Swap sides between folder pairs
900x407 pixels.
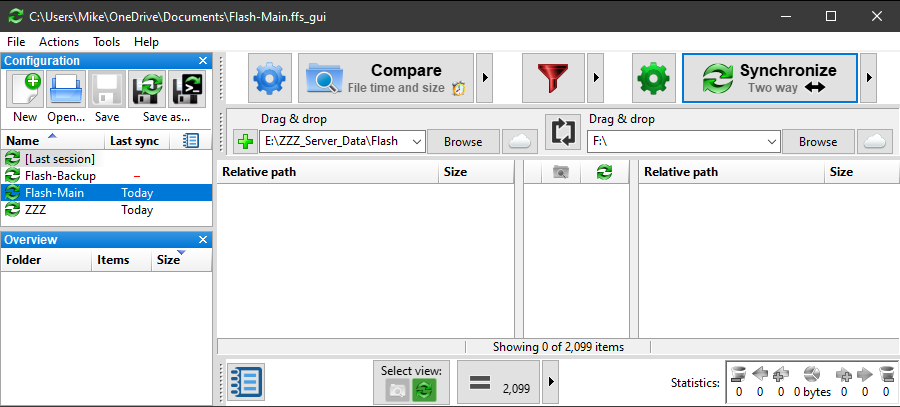pos(563,131)
